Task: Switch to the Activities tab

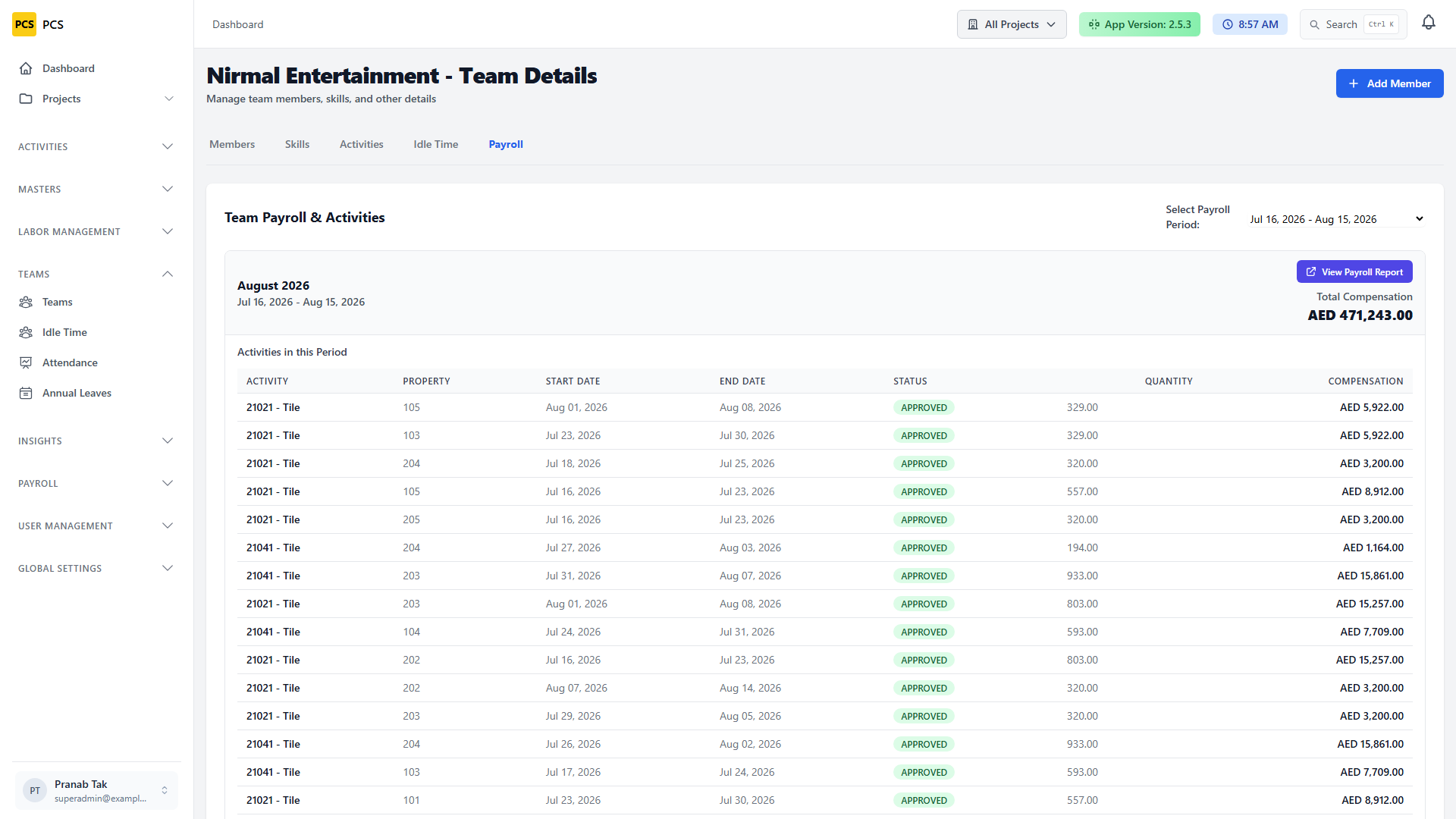Action: click(x=362, y=144)
